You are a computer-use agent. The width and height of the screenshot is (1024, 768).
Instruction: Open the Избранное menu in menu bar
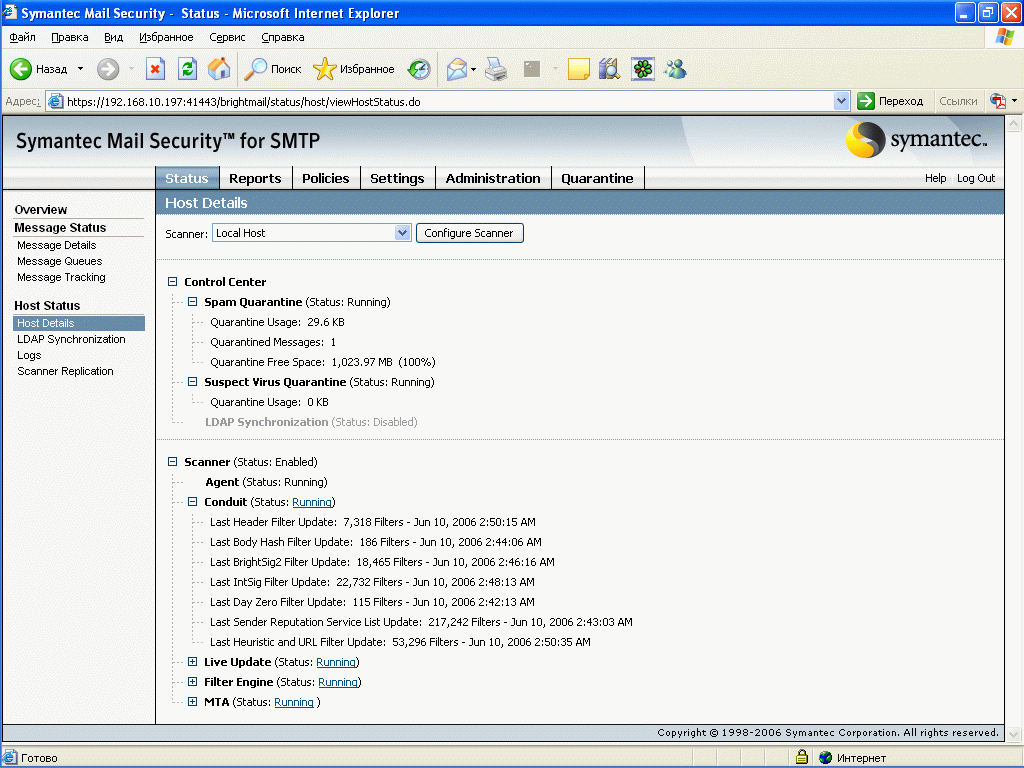166,37
